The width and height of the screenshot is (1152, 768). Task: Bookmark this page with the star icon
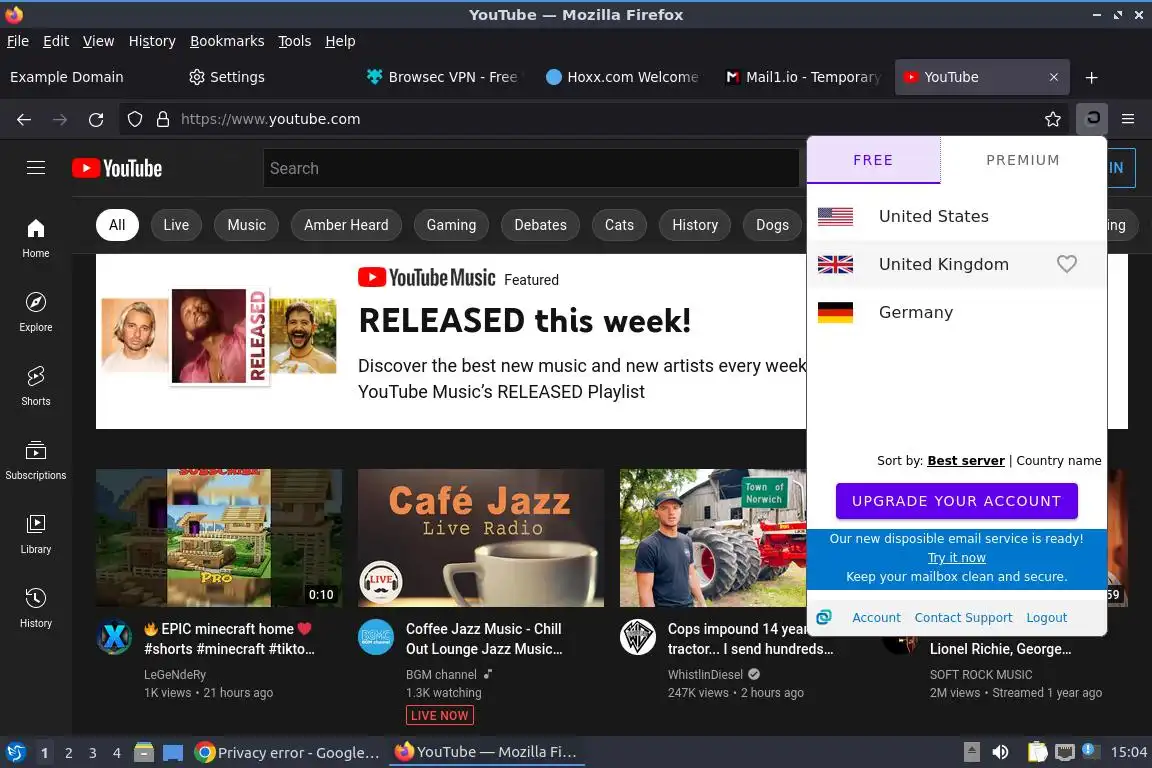1053,119
